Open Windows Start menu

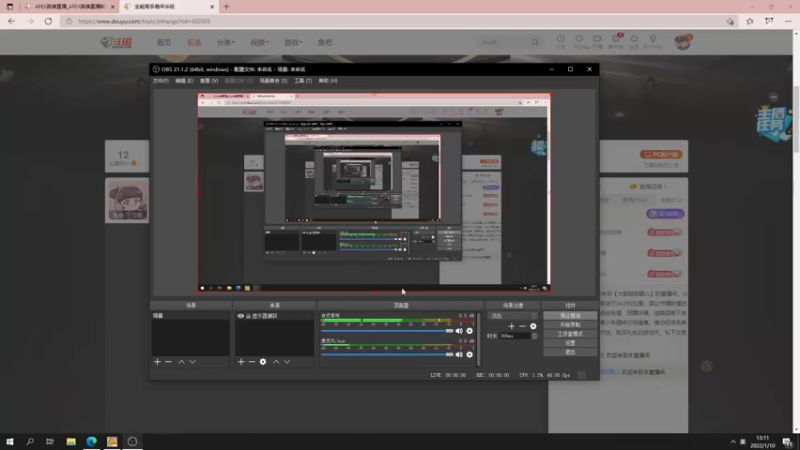10,441
